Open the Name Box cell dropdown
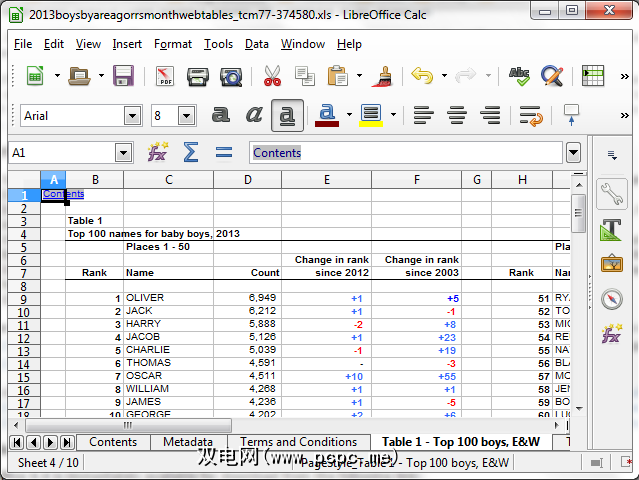 123,153
